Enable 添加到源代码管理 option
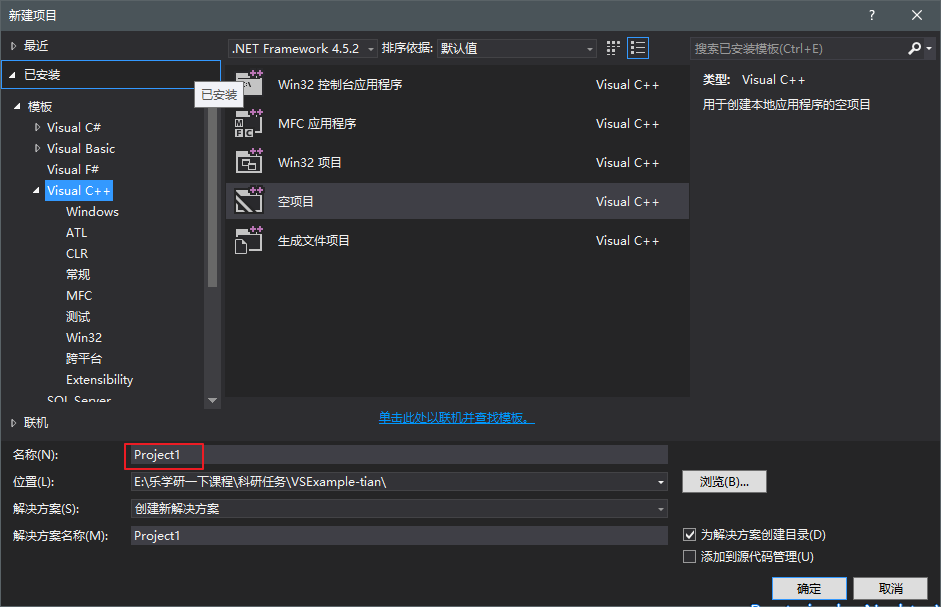 pyautogui.click(x=690, y=555)
